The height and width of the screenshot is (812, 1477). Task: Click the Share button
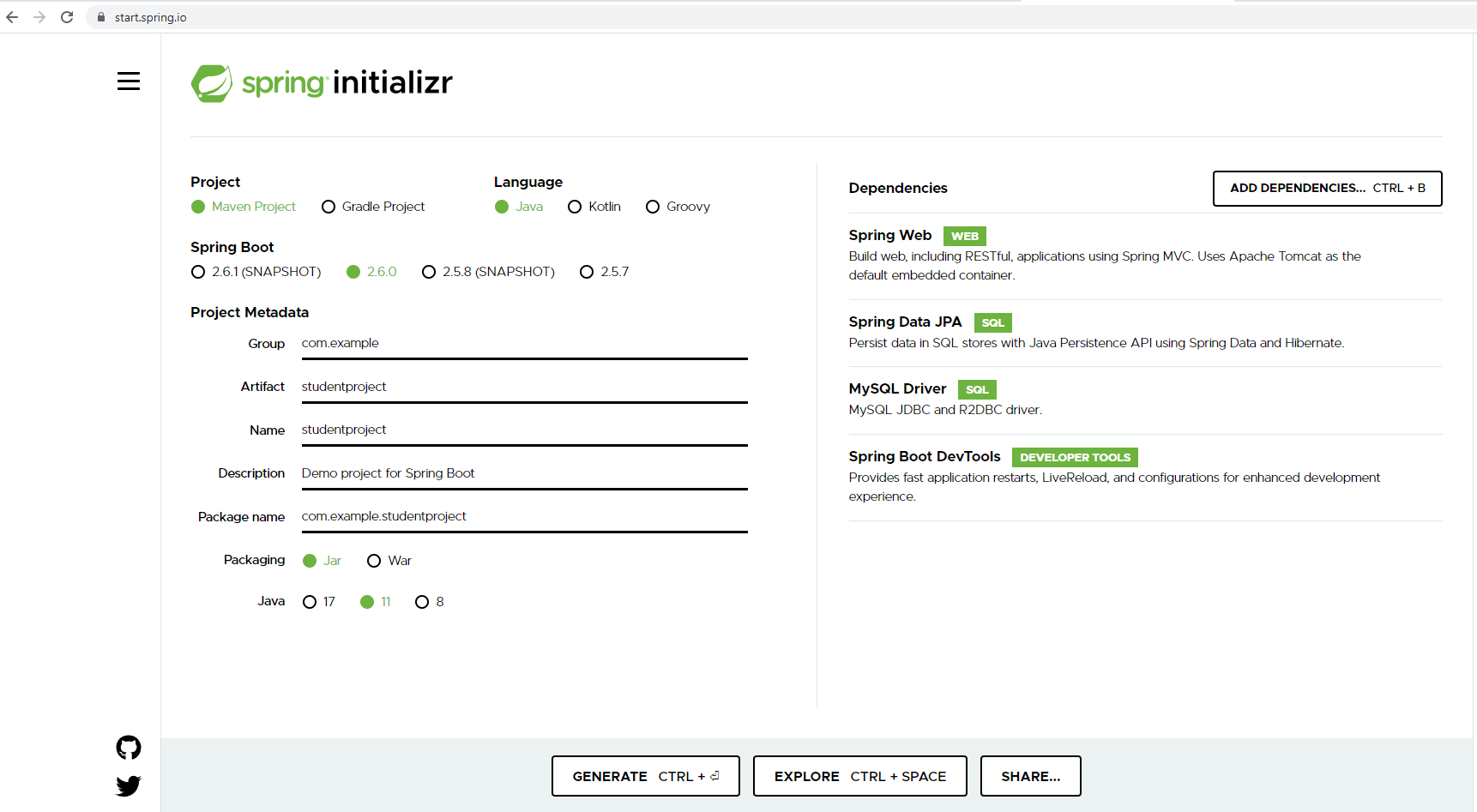(1031, 776)
